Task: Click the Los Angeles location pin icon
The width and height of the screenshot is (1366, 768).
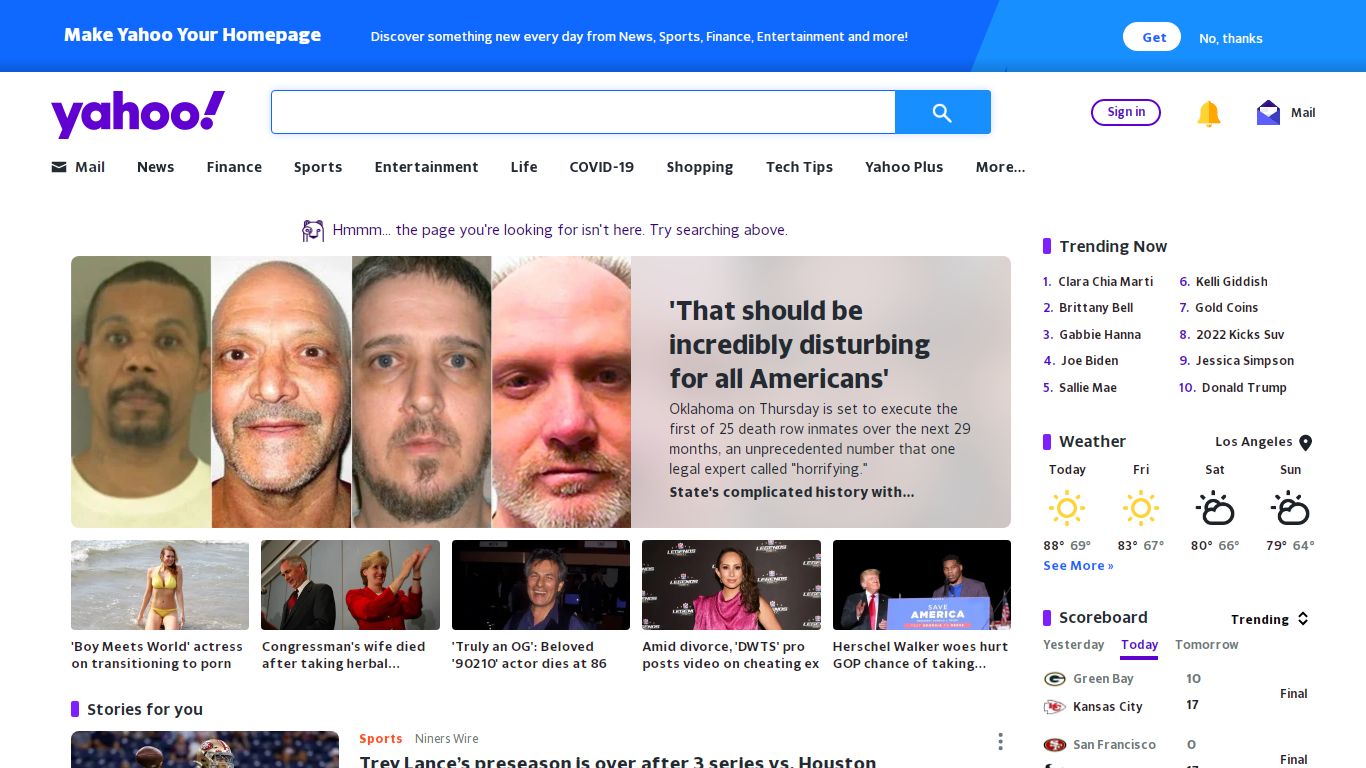Action: click(x=1305, y=442)
